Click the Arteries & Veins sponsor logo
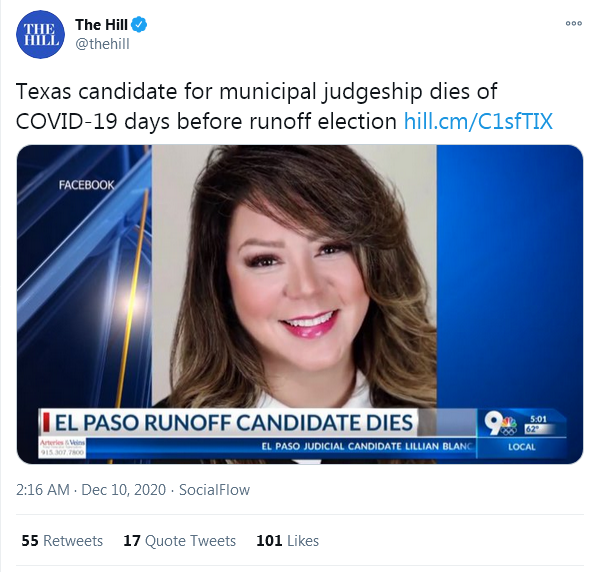Screen dimensions: 598x572 [63, 448]
